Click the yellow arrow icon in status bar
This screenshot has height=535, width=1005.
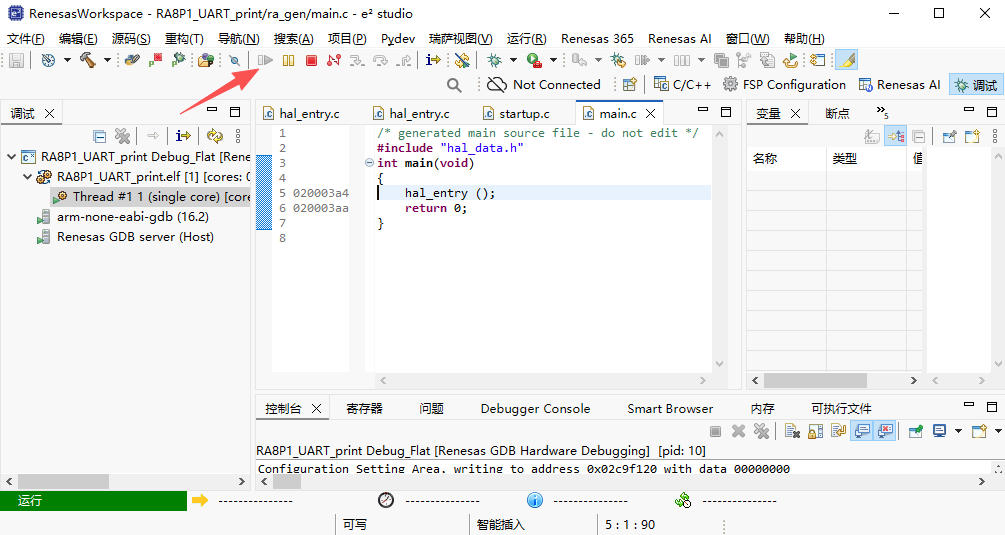coord(200,500)
